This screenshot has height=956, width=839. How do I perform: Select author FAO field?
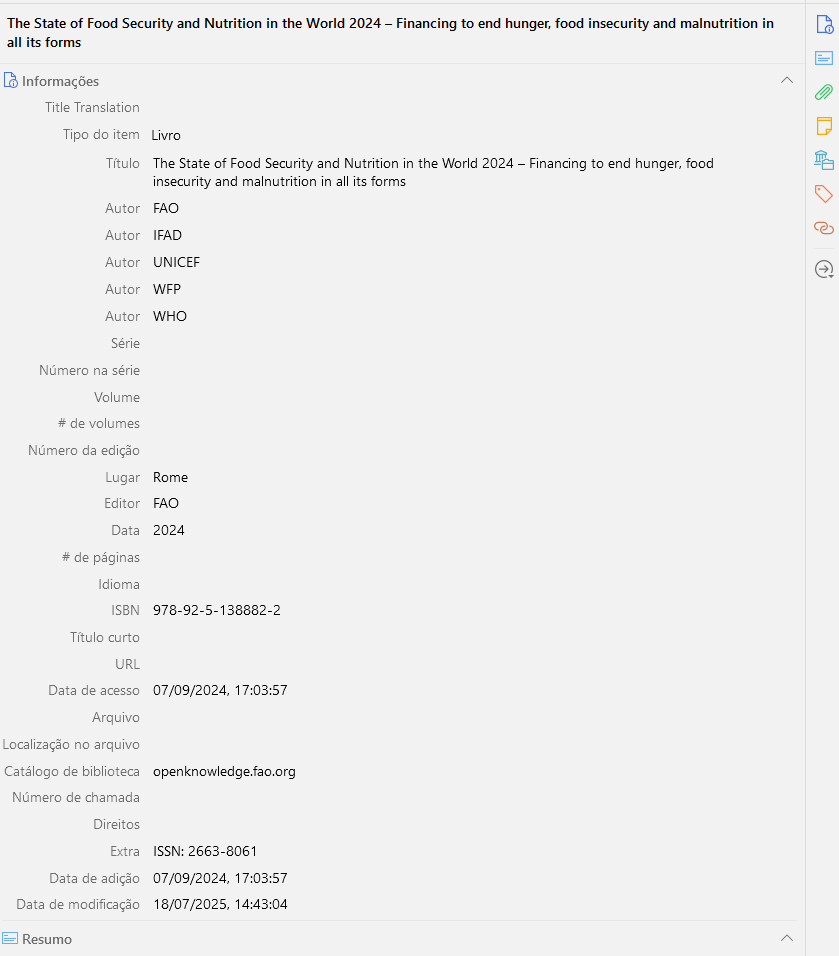(166, 209)
